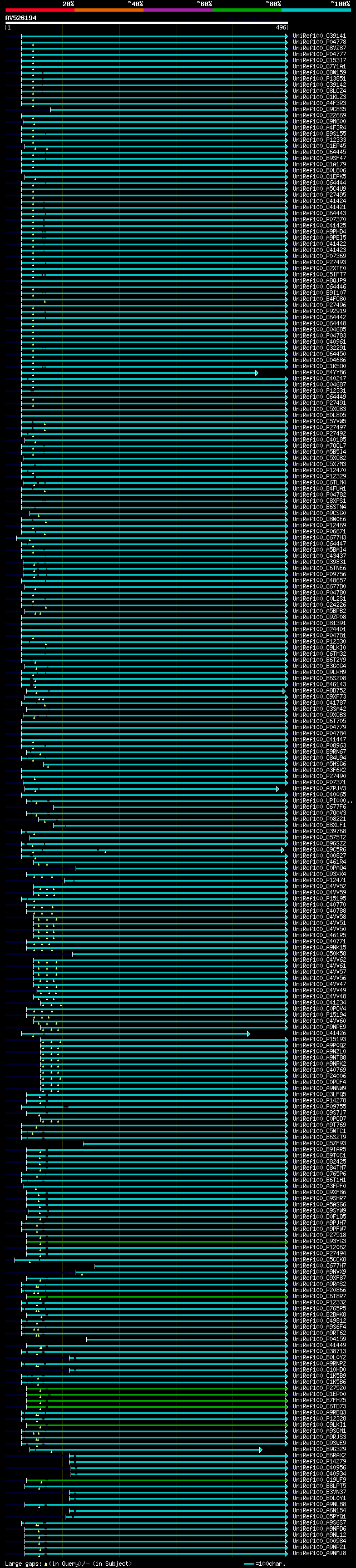Select UniRef100_Q9M600 label
Image resolution: width=356 pixels, height=1568 pixels.
(319, 121)
